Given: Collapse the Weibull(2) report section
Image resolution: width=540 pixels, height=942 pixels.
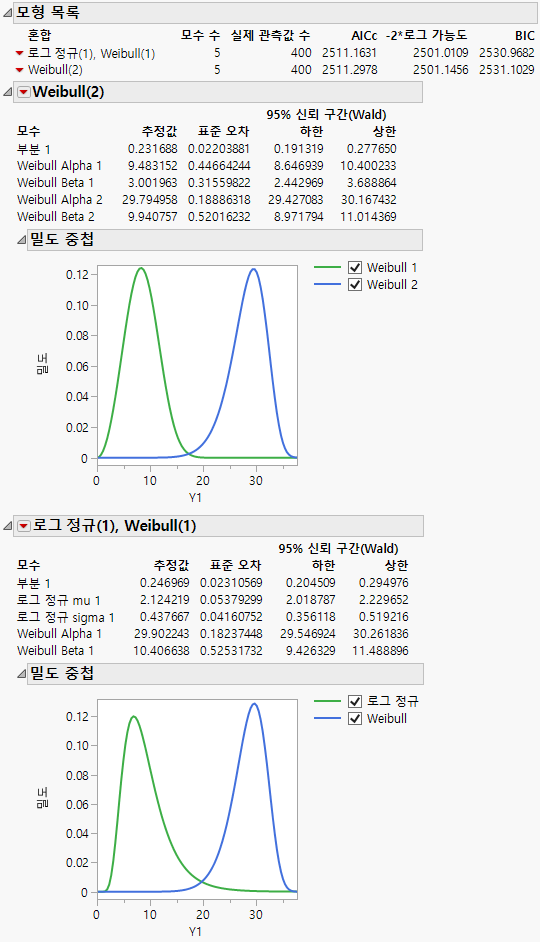Looking at the screenshot, I should pyautogui.click(x=8, y=93).
